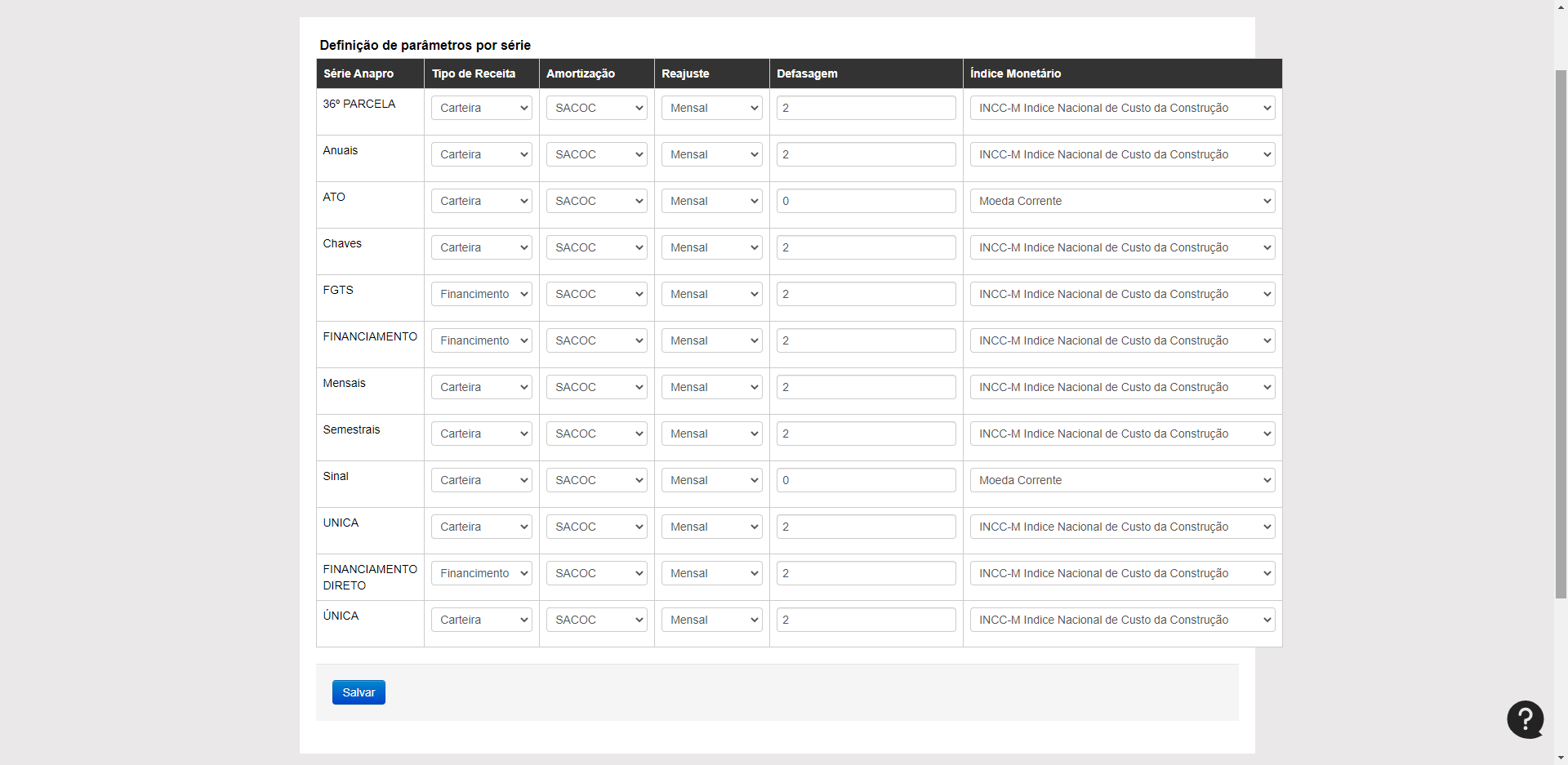
Task: Open Tipo de Receita for FINANCIAMENTO DIRETO
Action: click(x=481, y=573)
